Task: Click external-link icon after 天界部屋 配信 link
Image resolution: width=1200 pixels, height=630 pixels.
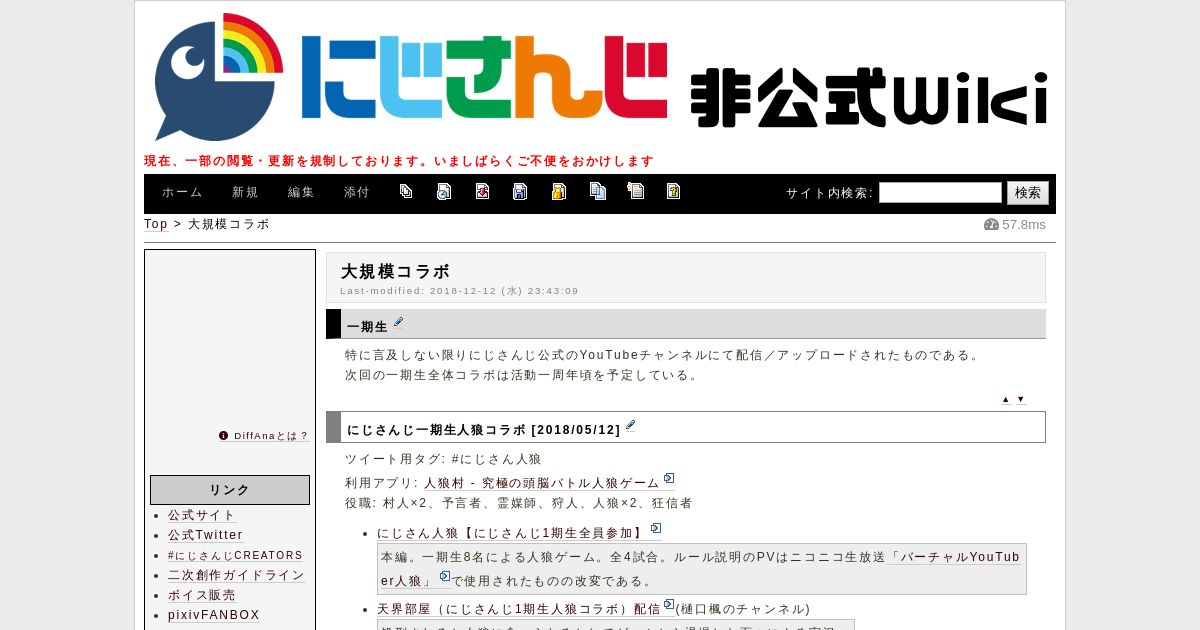Action: [x=669, y=604]
